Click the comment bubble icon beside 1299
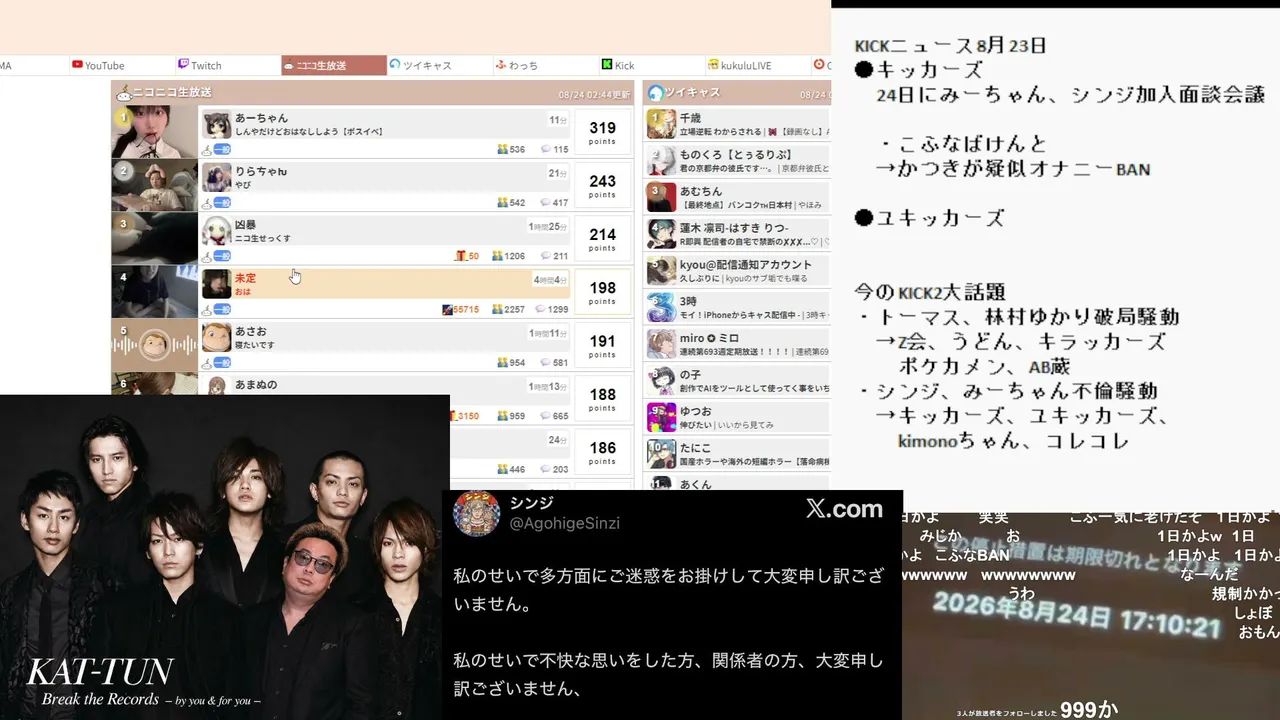 [540, 310]
